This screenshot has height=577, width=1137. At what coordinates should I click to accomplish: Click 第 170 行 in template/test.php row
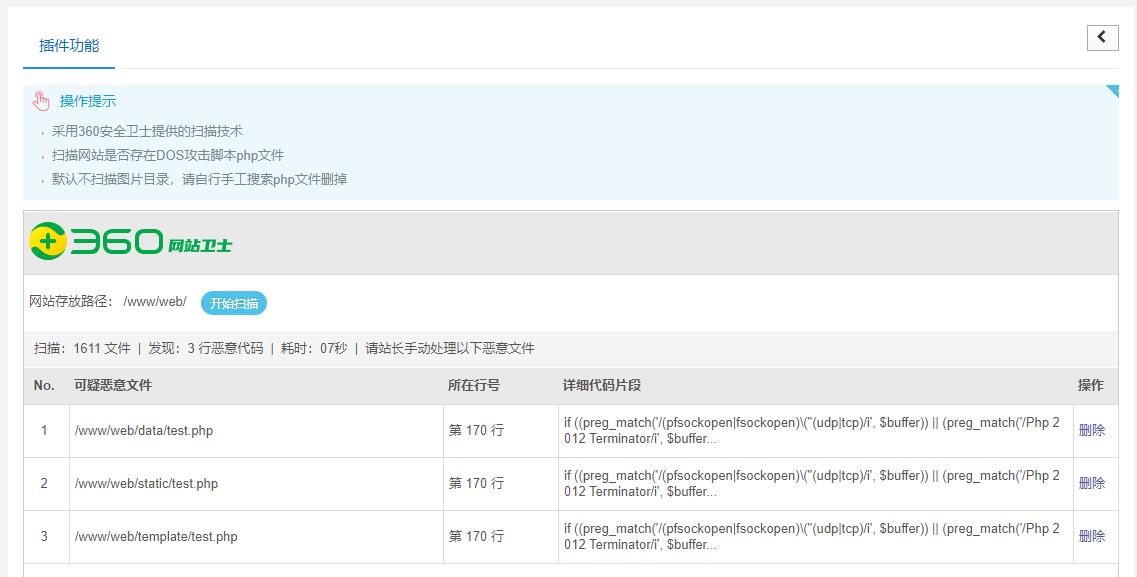pos(476,536)
